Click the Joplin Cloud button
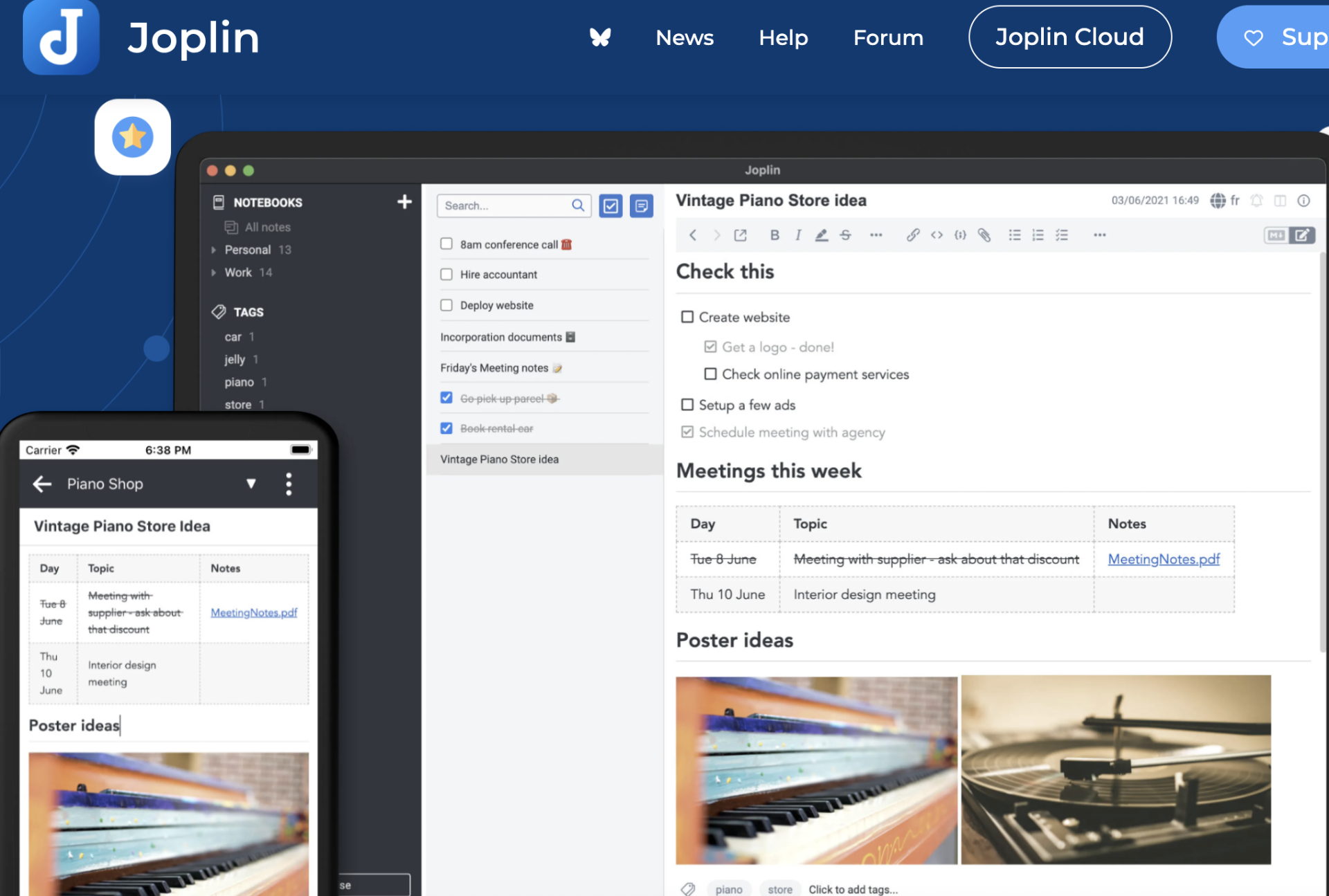 [x=1069, y=37]
